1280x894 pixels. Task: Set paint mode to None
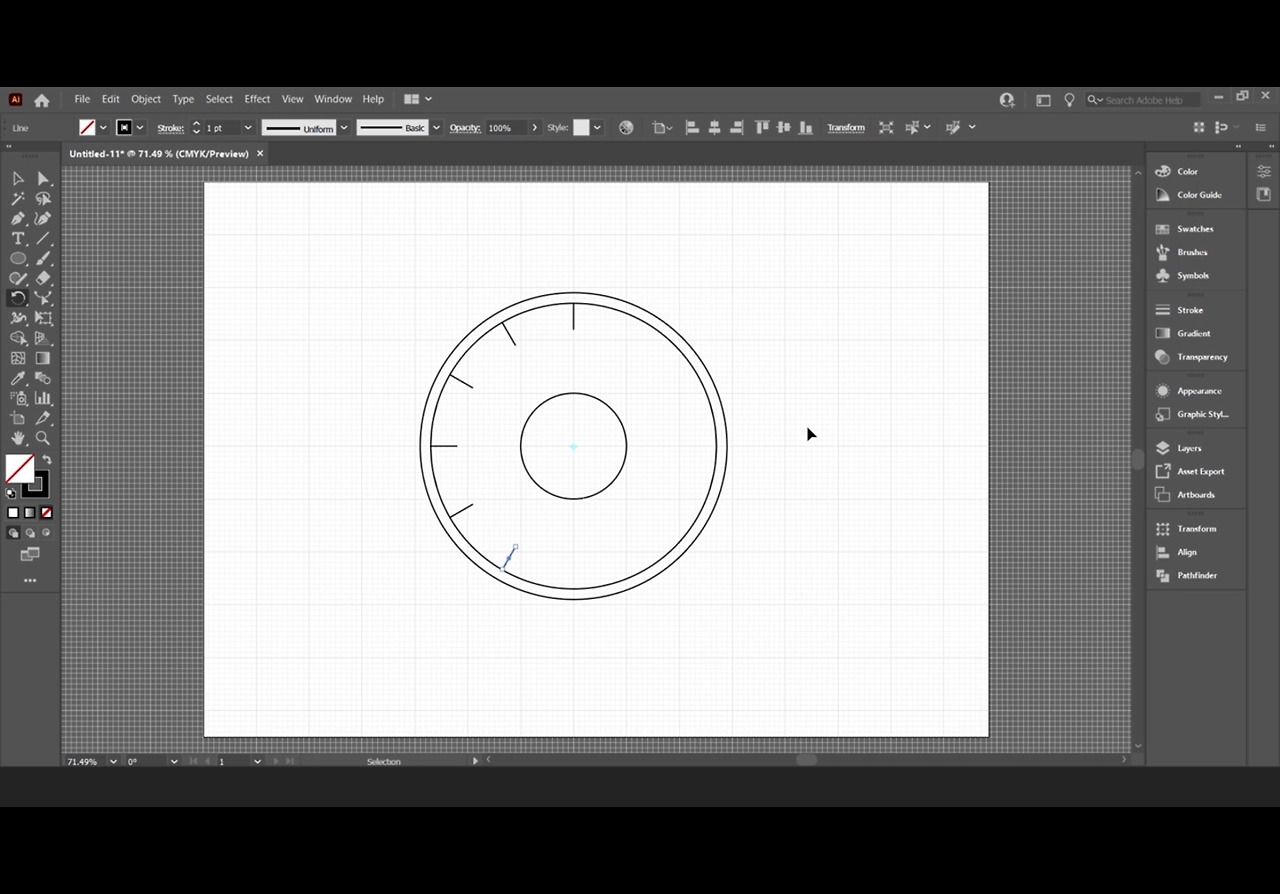point(45,513)
